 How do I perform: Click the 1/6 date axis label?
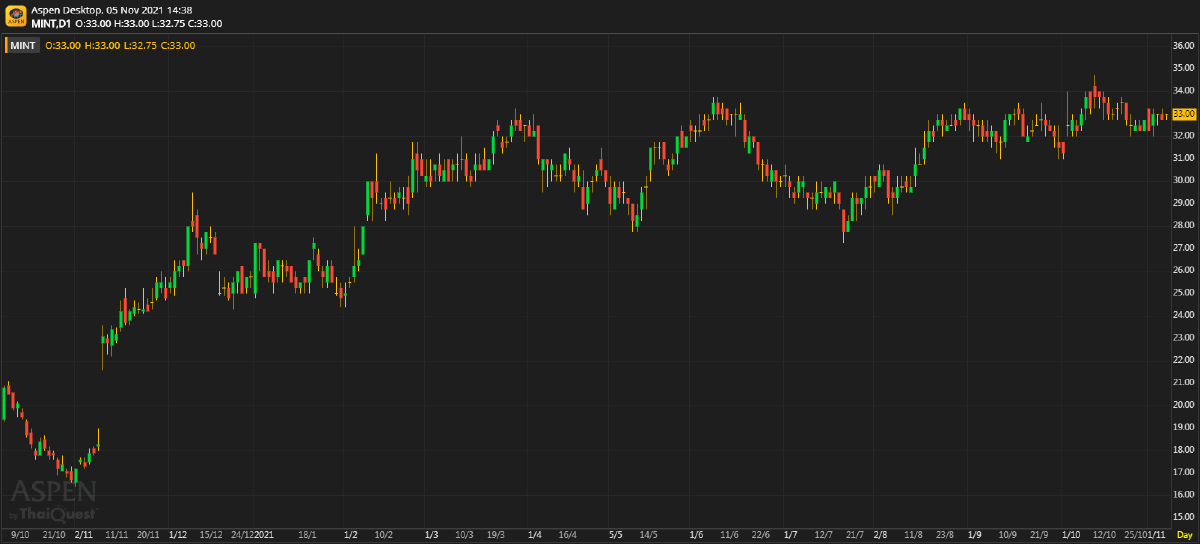696,536
